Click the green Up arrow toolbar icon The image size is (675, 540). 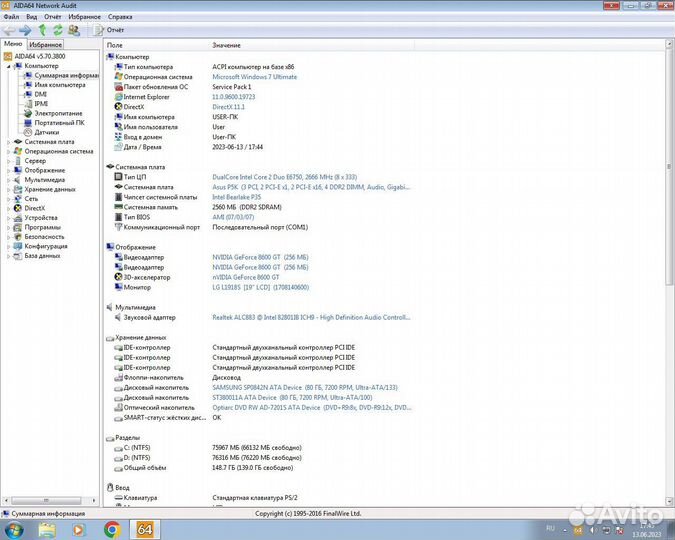coord(42,30)
